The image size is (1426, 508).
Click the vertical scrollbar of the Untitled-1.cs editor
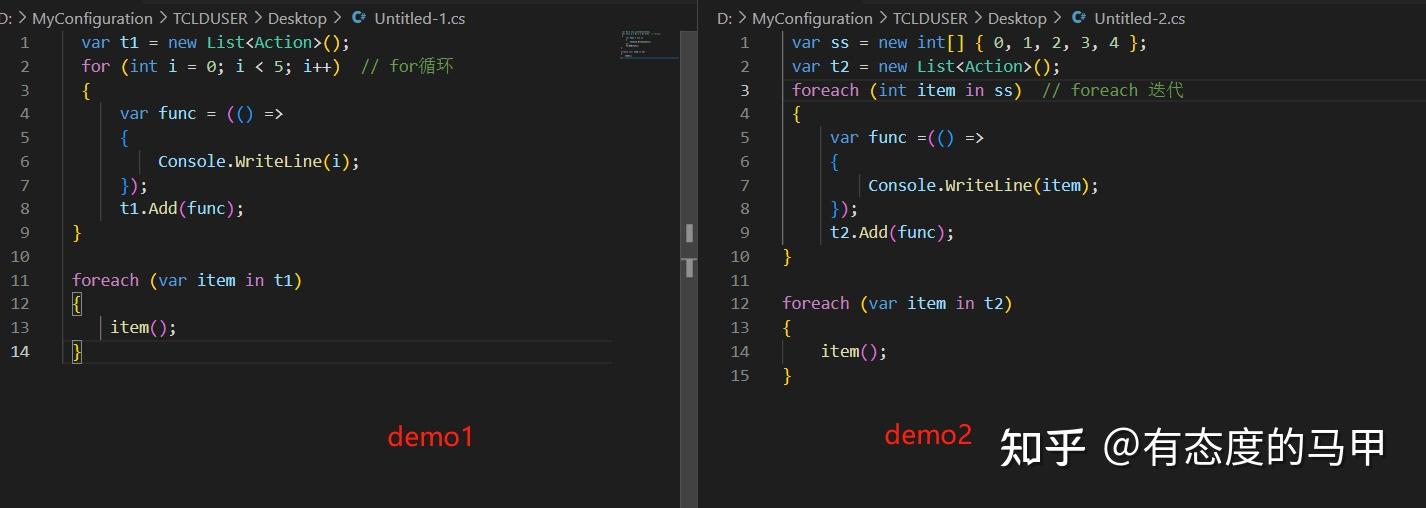point(689,268)
